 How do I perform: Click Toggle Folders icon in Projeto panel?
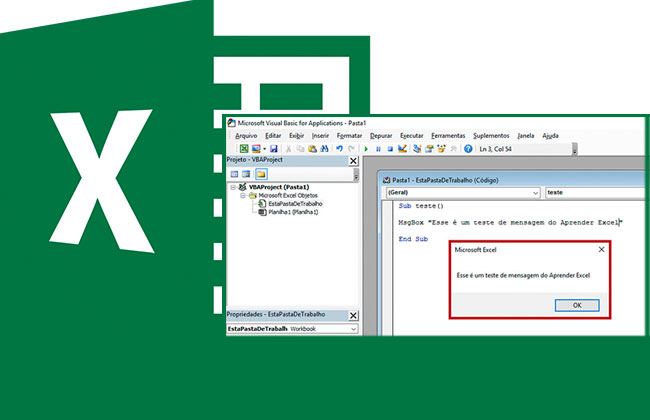pos(261,174)
